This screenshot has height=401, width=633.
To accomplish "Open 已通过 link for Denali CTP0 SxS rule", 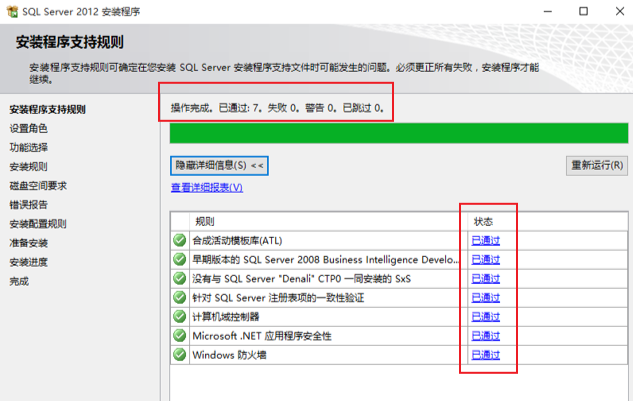I will point(486,279).
